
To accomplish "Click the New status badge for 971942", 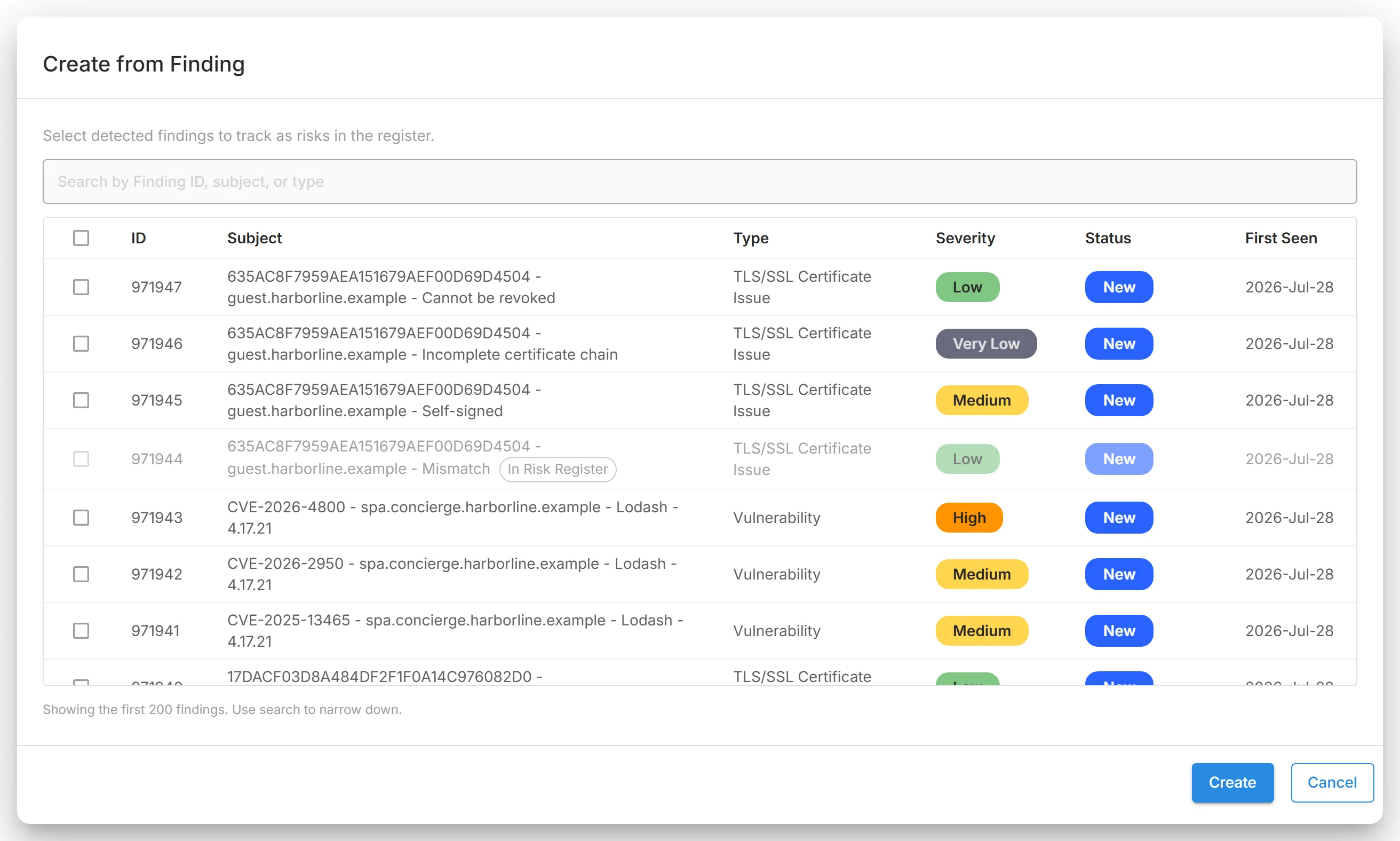I will coord(1119,574).
